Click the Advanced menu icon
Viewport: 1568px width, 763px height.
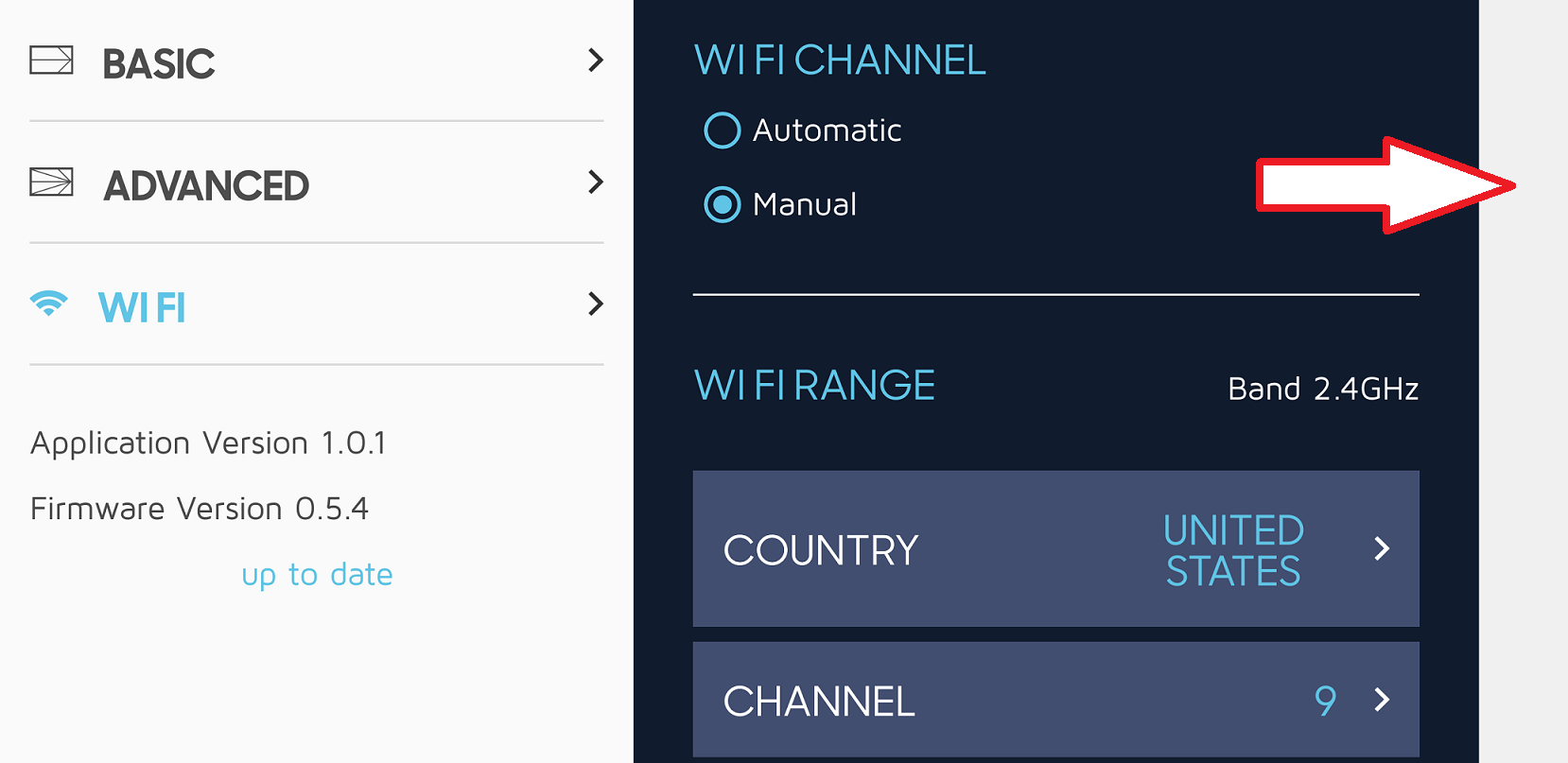[51, 182]
